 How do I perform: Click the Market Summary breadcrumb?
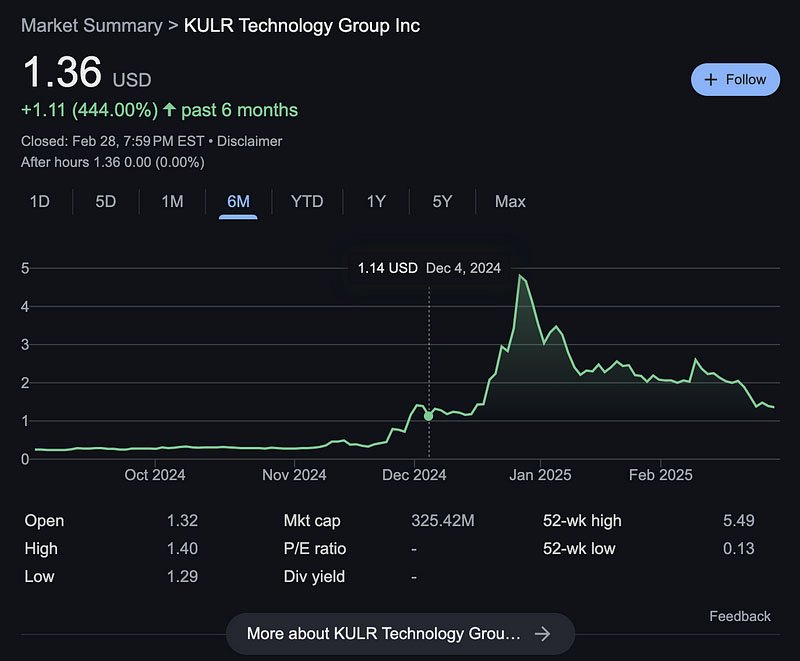[92, 26]
